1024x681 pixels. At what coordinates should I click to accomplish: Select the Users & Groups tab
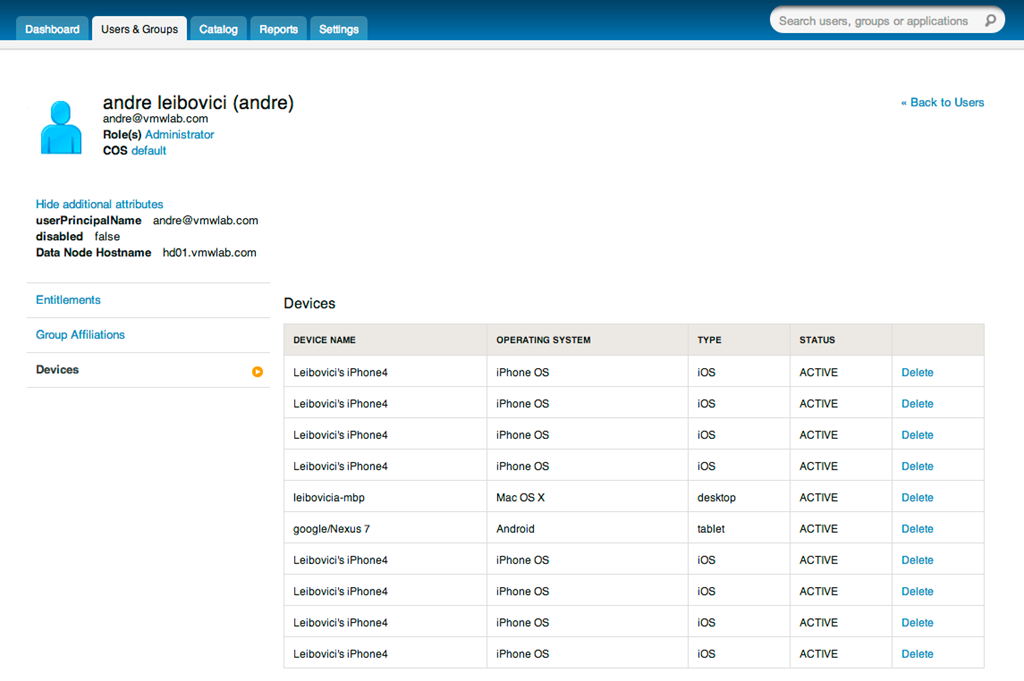pyautogui.click(x=139, y=29)
